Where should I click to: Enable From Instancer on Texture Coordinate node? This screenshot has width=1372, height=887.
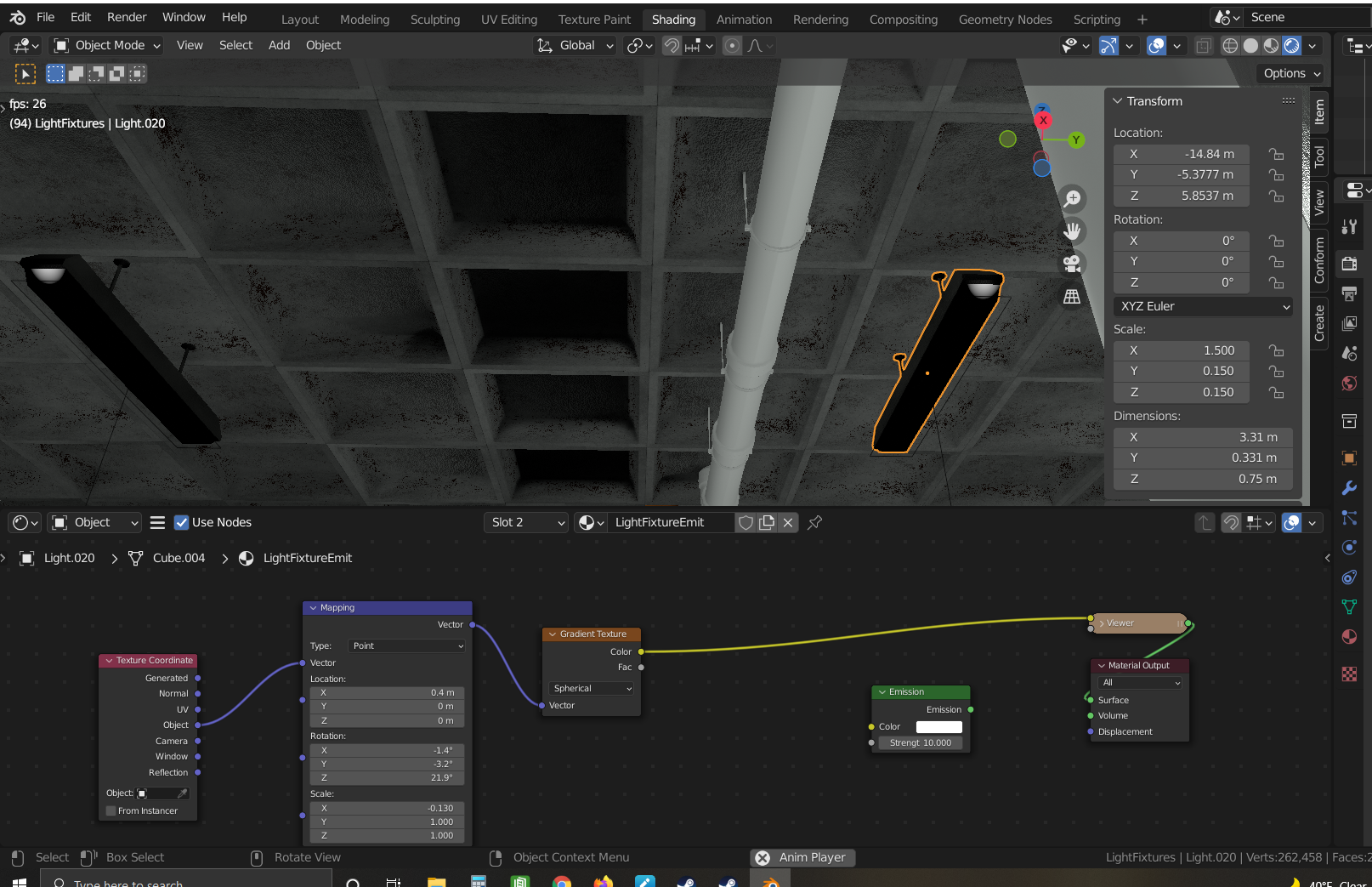(111, 810)
